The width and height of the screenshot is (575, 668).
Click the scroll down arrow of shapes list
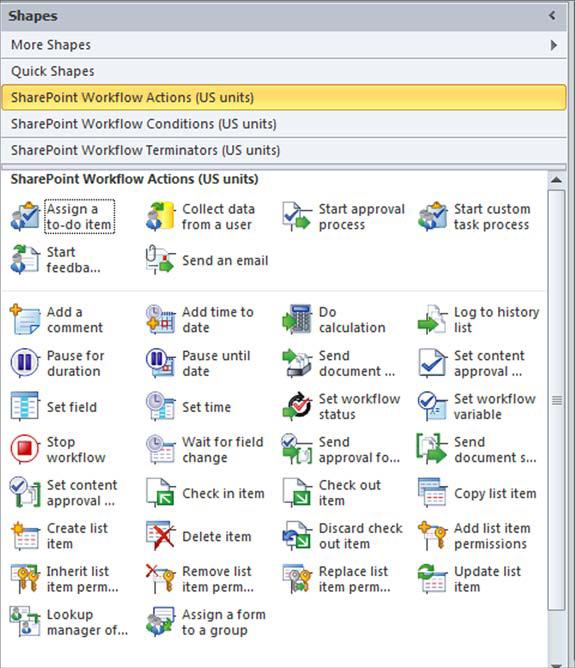(556, 663)
